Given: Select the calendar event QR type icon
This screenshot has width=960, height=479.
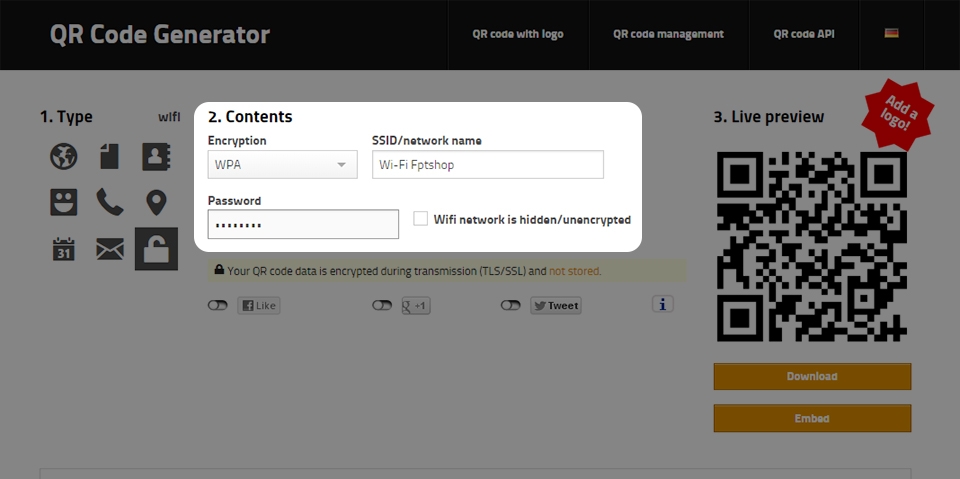Looking at the screenshot, I should pyautogui.click(x=64, y=249).
